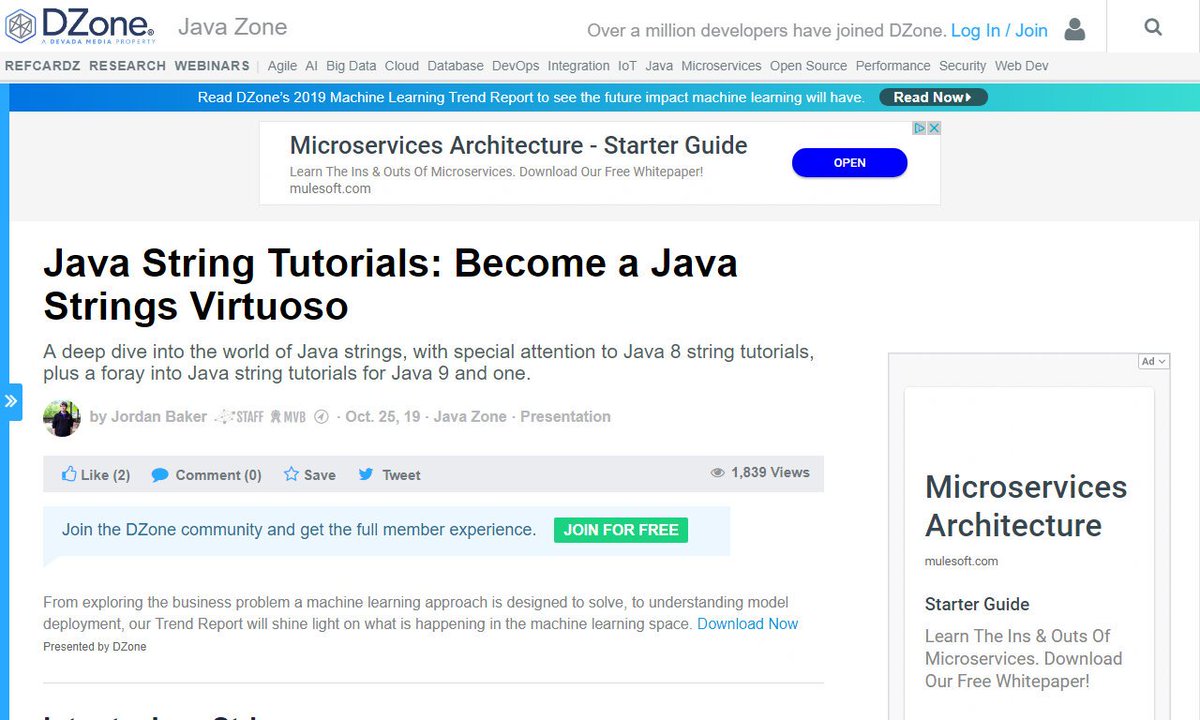Viewport: 1200px width, 720px height.
Task: Go to the Web Dev zone
Action: (1021, 66)
